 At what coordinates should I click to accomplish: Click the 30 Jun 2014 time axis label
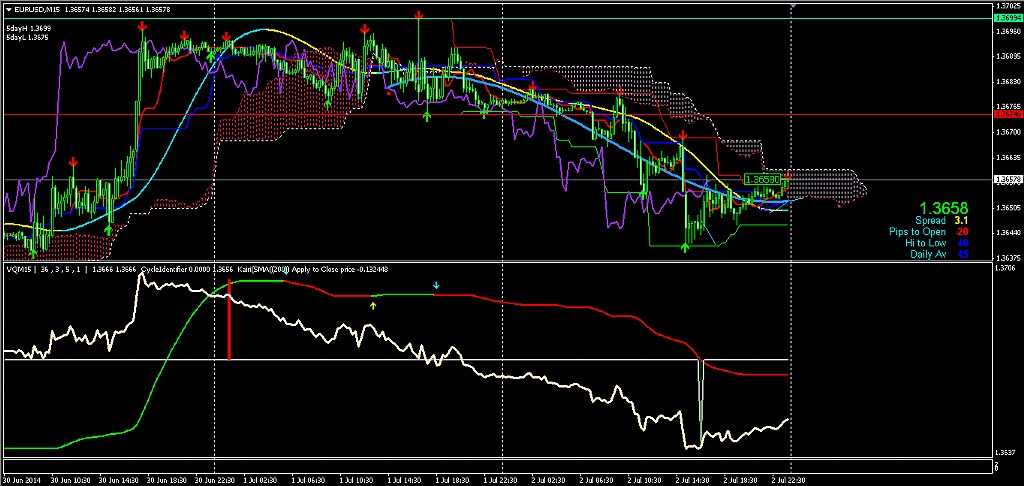pos(22,479)
